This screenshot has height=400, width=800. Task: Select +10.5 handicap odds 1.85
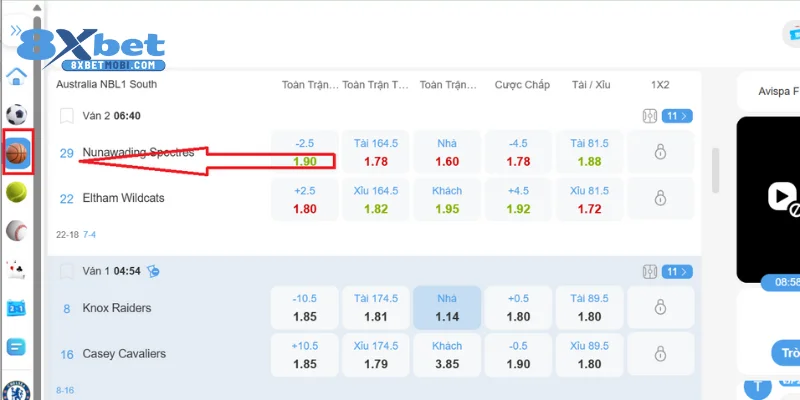305,354
